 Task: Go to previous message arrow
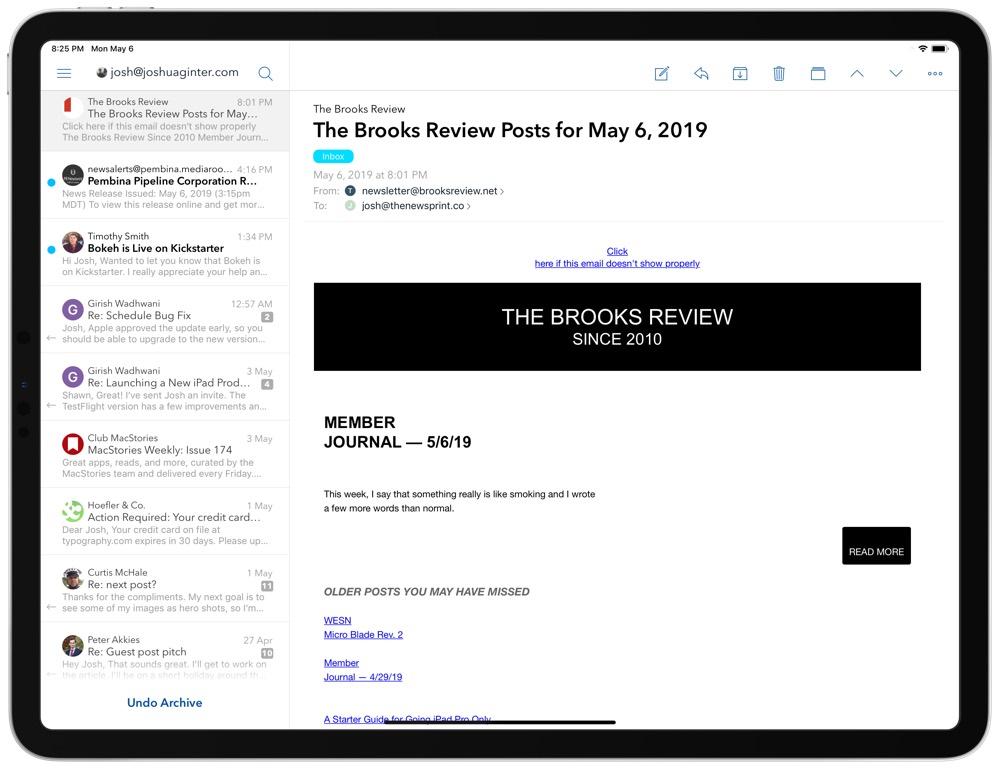point(857,73)
